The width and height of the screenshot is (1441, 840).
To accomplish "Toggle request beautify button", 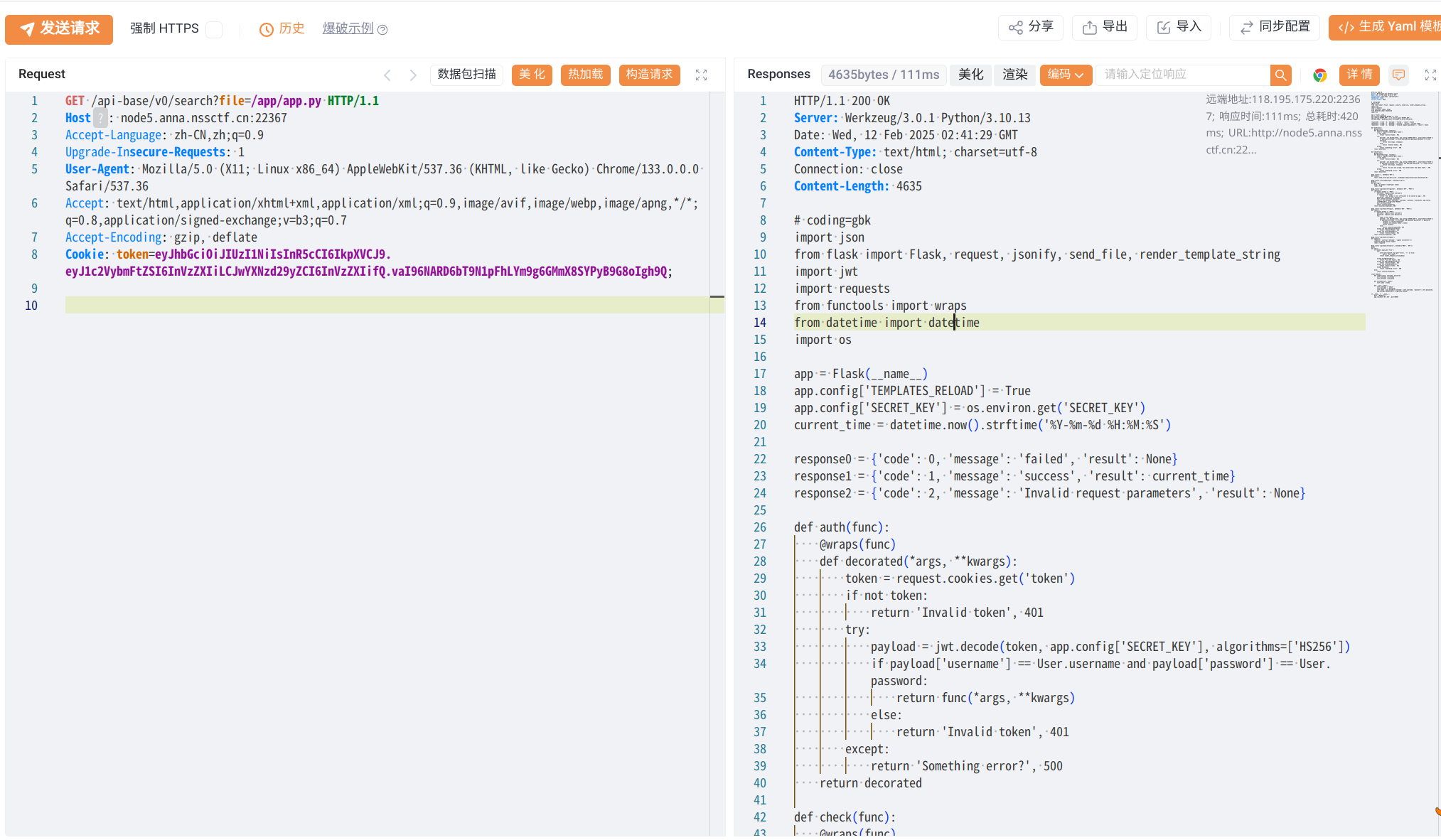I will (x=532, y=75).
